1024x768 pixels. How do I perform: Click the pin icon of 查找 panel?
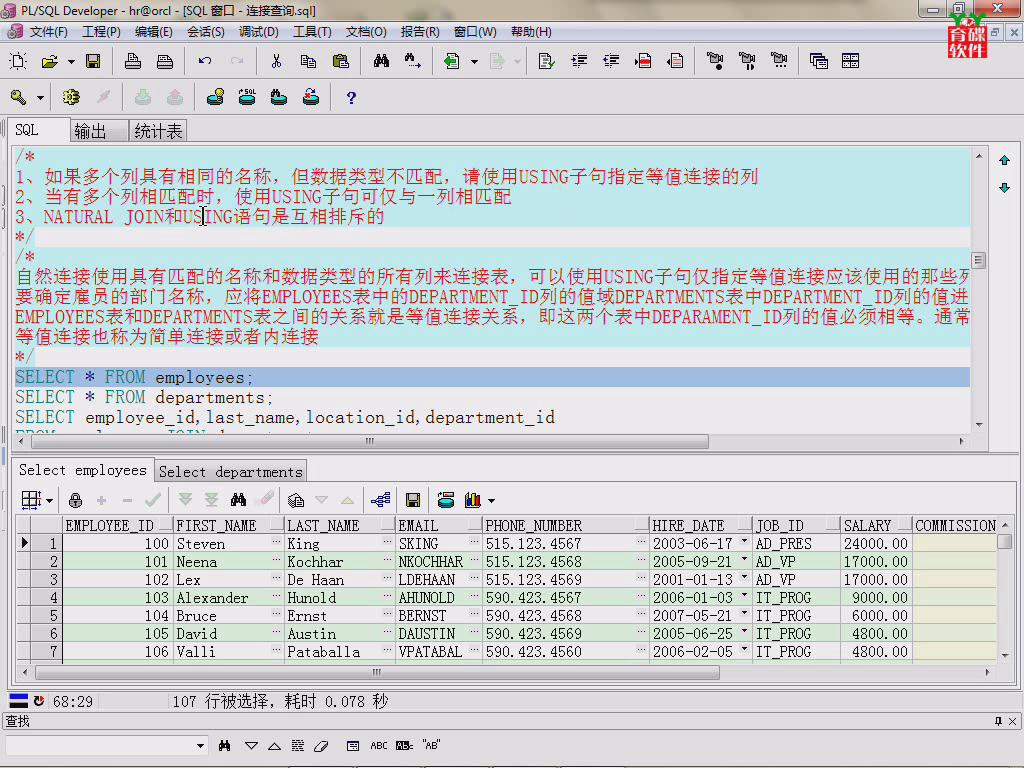click(998, 721)
